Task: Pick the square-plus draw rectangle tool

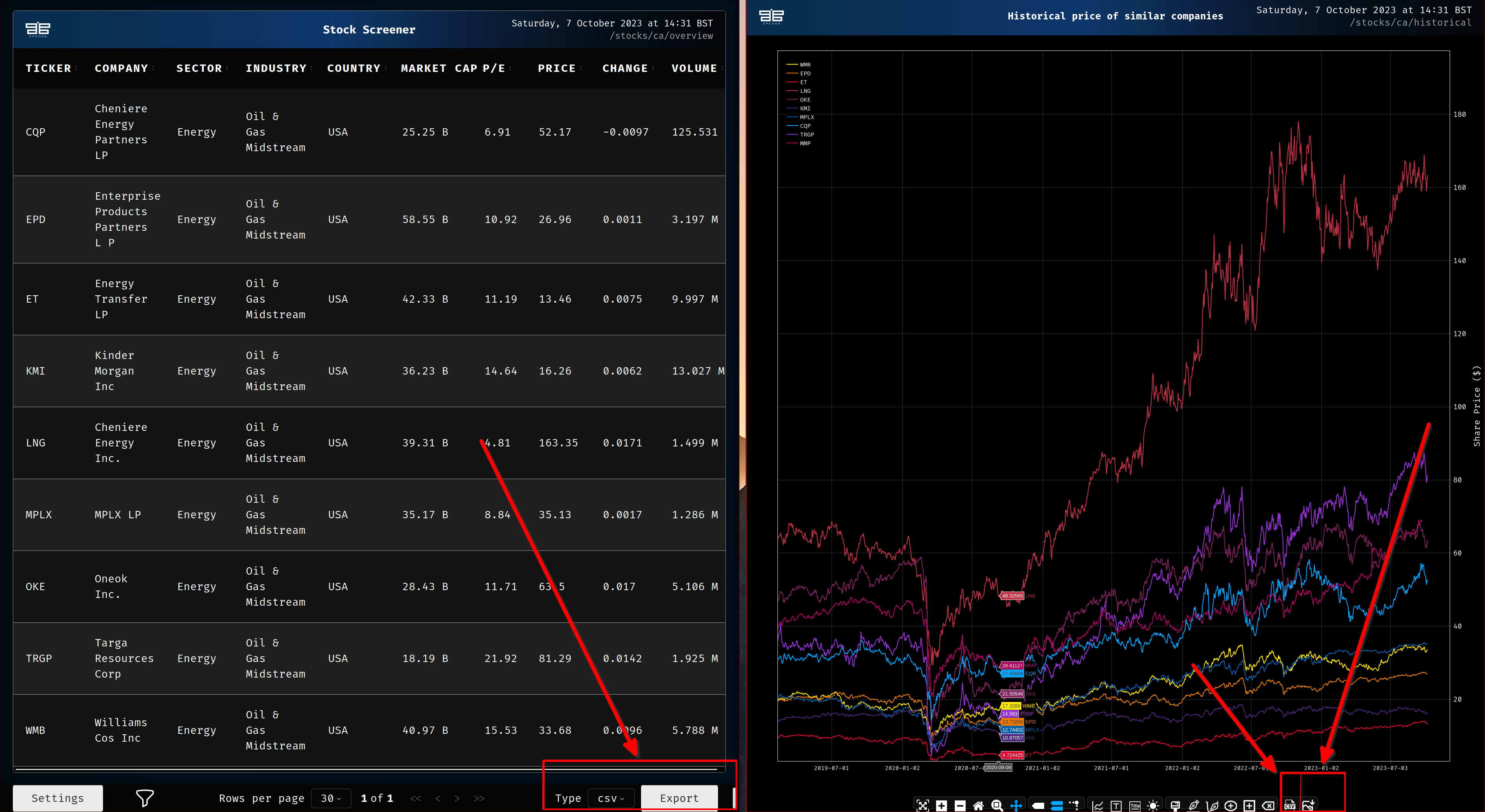Action: (x=1249, y=805)
